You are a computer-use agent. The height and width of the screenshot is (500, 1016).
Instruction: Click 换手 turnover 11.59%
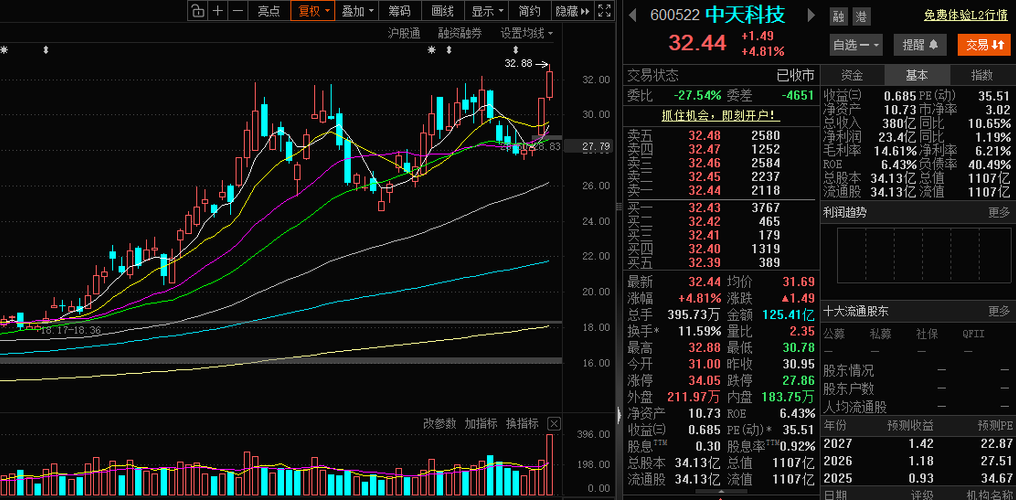(699, 331)
